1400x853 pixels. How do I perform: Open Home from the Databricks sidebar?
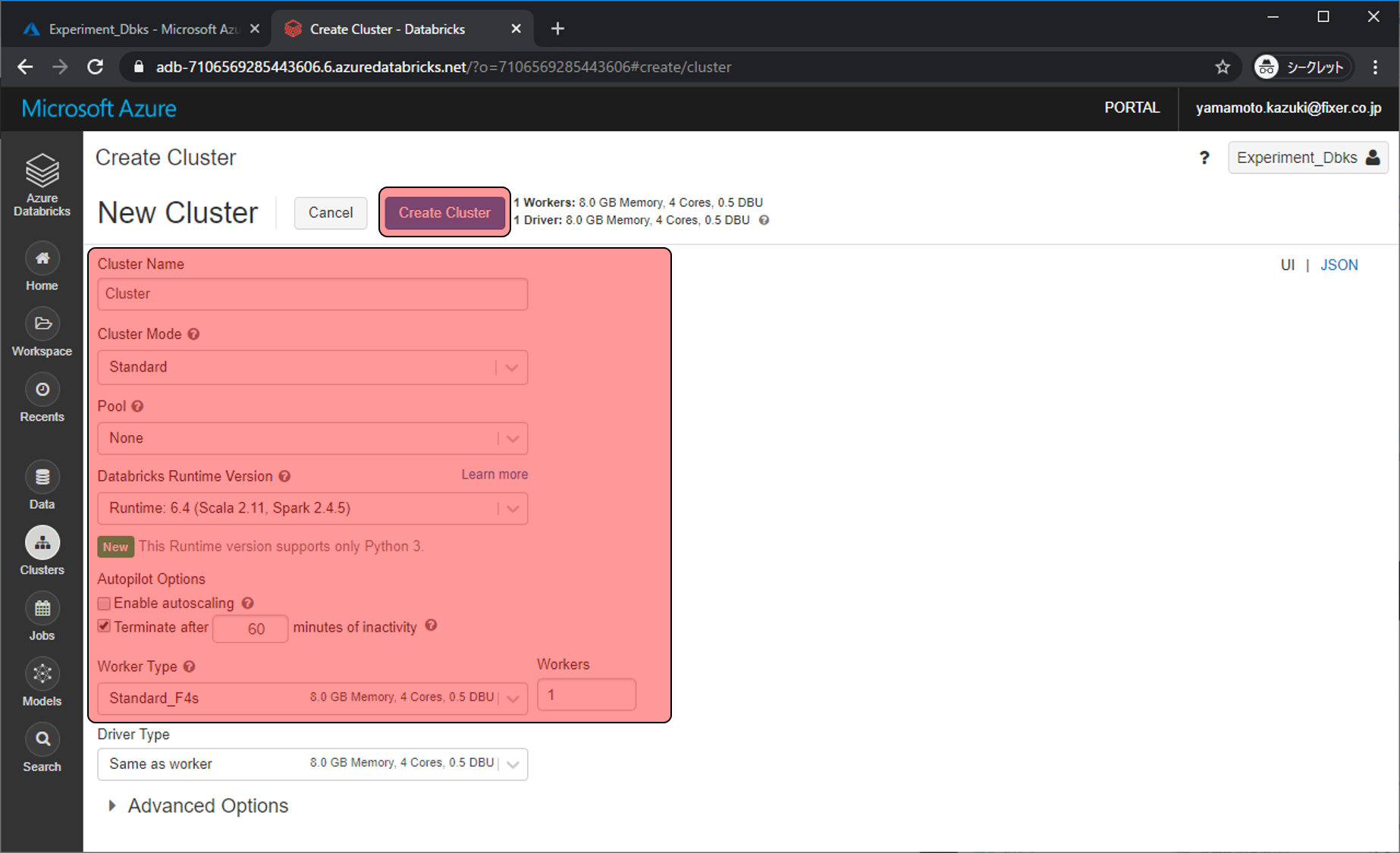(x=42, y=259)
